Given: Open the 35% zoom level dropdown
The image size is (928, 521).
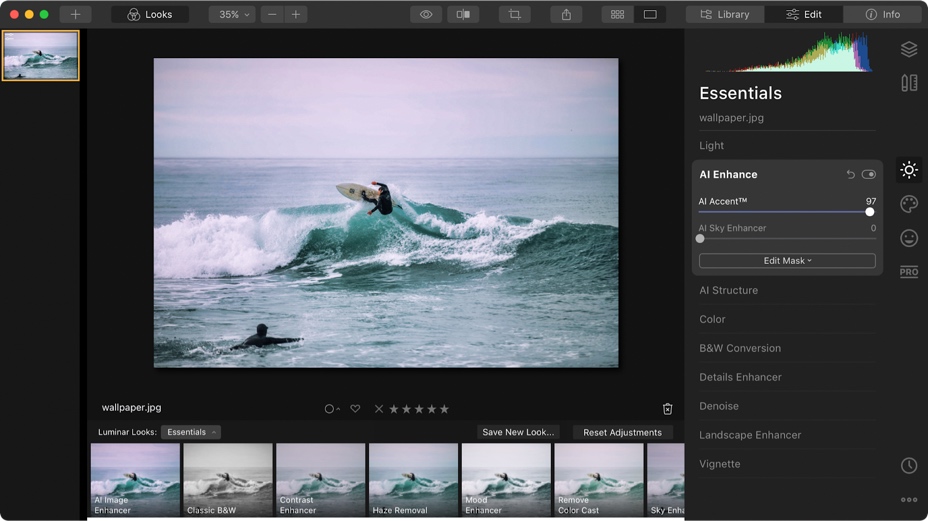Looking at the screenshot, I should (x=232, y=14).
